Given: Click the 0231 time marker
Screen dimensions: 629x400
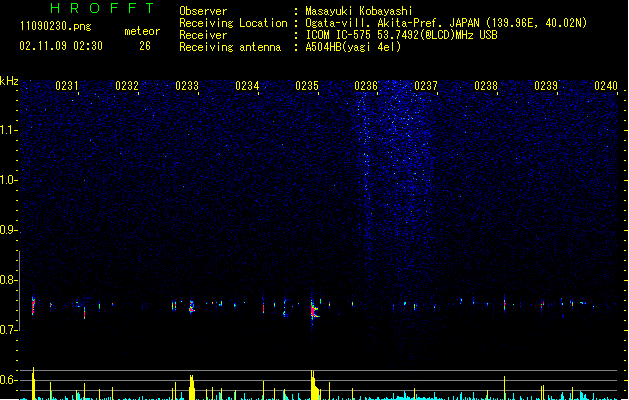Looking at the screenshot, I should point(67,86).
